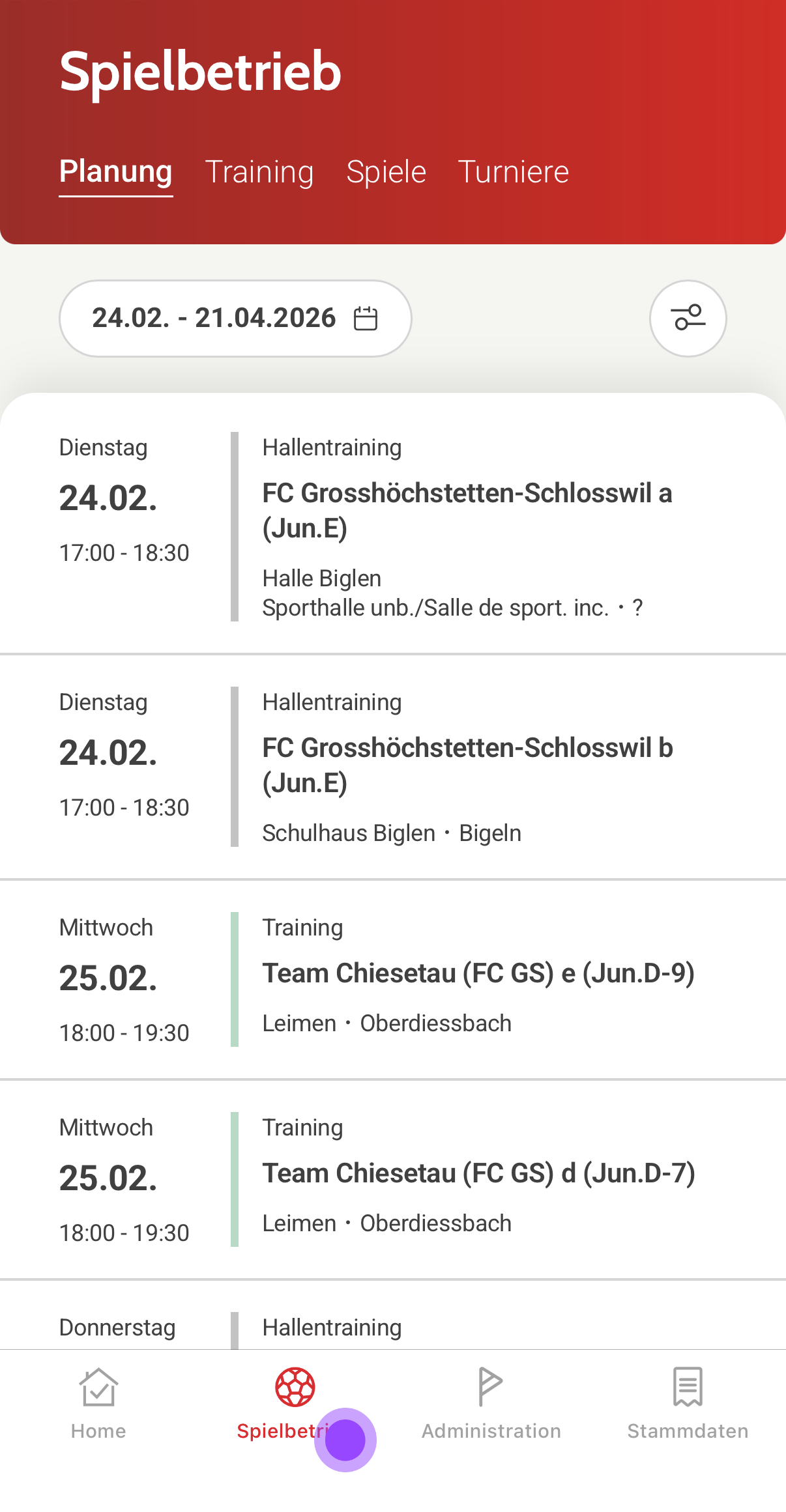Tap the Stammdaten label in bottom navigation
Viewport: 786px width, 1512px height.
click(x=688, y=1431)
